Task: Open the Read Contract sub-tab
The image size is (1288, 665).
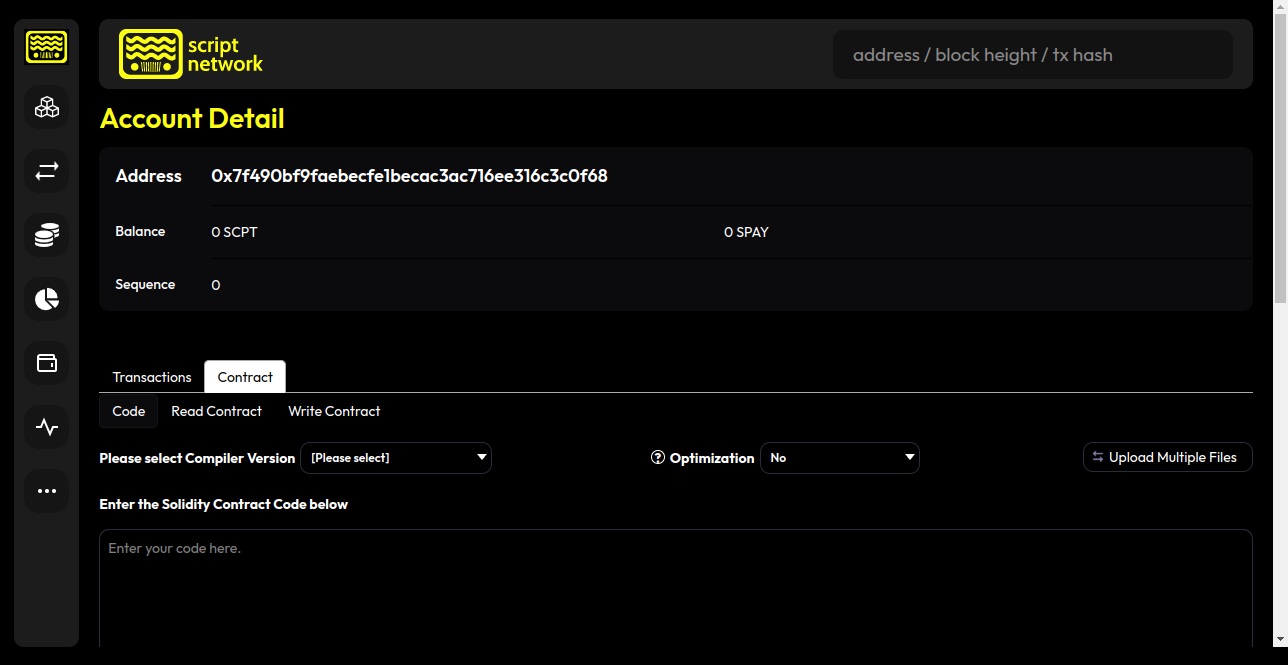Action: [216, 411]
